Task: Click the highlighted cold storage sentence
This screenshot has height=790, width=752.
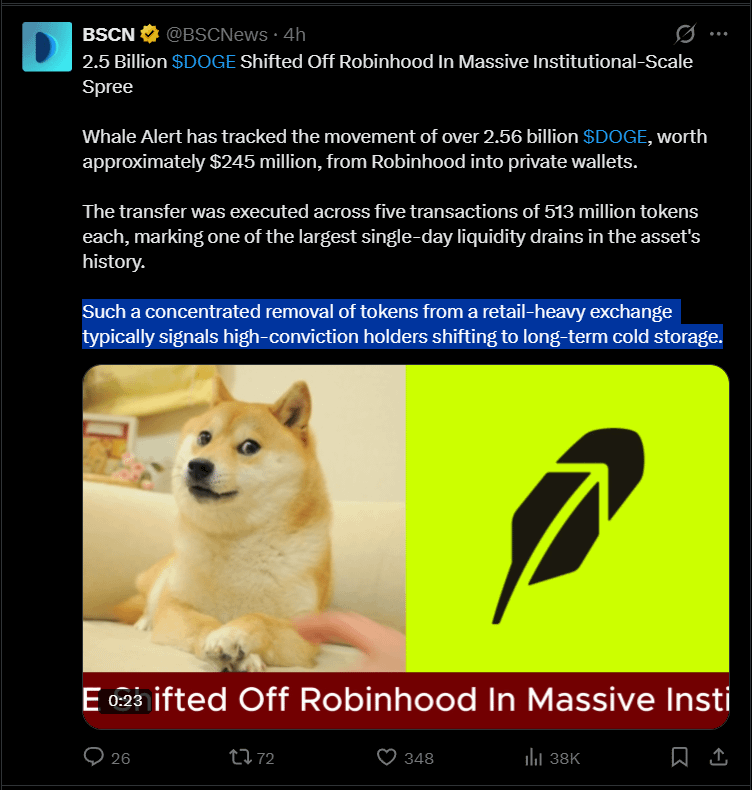Action: [402, 324]
